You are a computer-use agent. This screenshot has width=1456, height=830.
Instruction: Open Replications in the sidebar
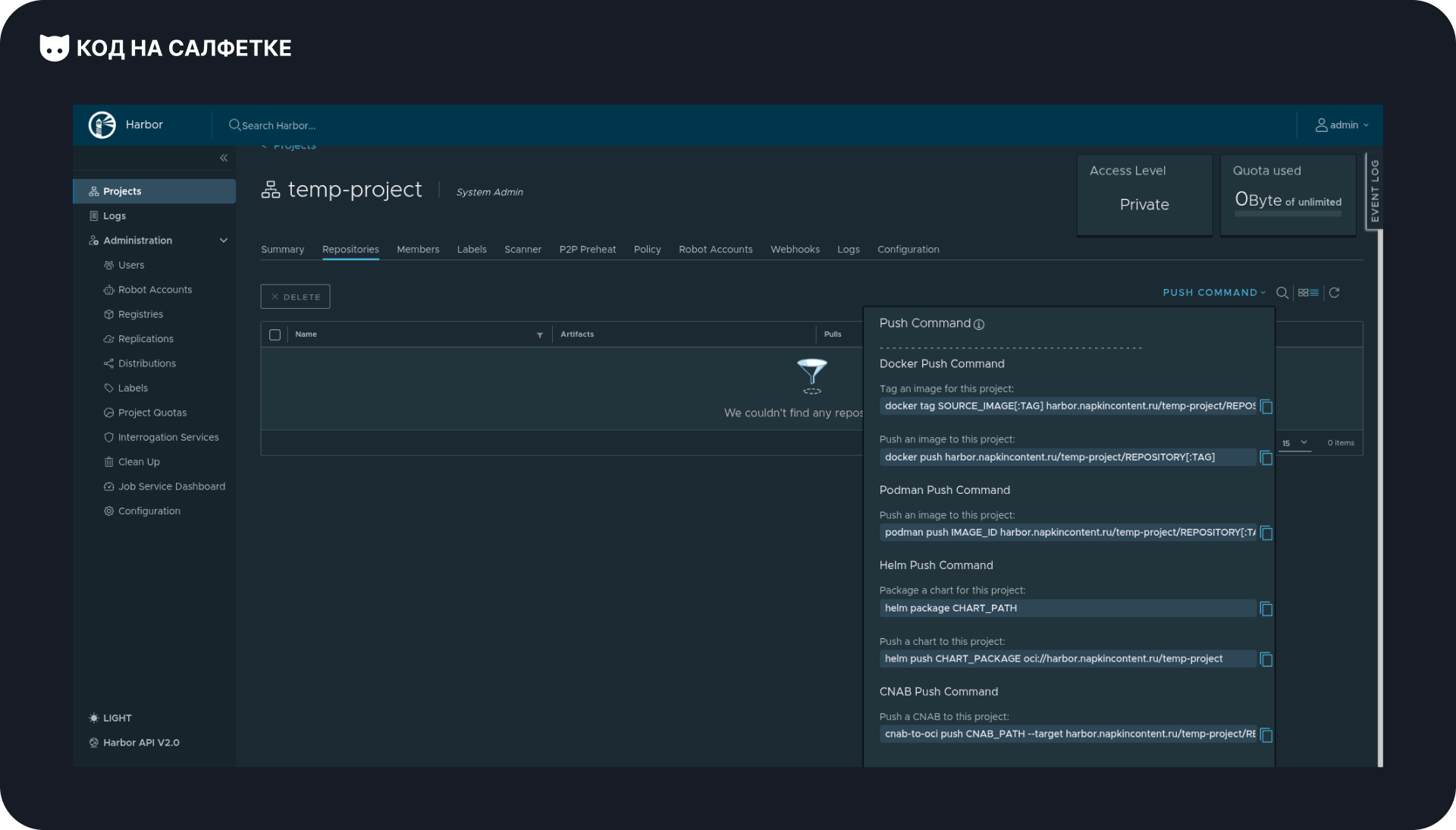146,339
